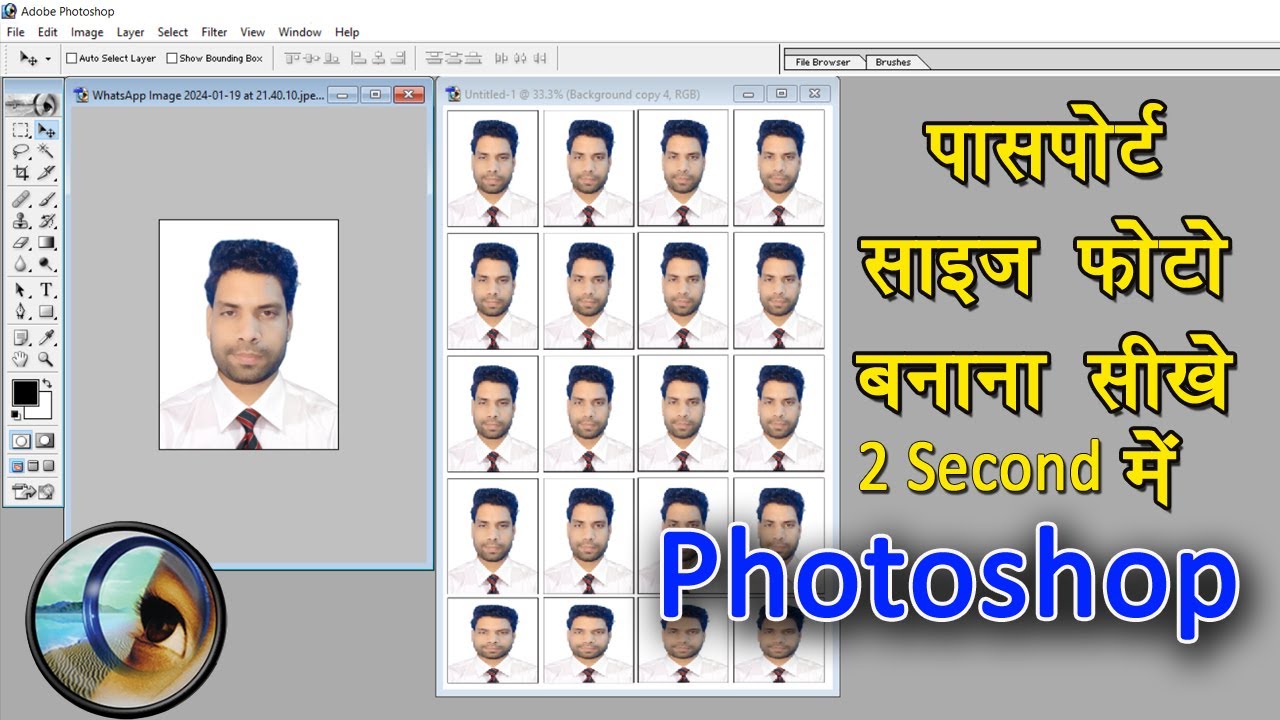Select the Slice tool
This screenshot has height=720, width=1280.
46,172
